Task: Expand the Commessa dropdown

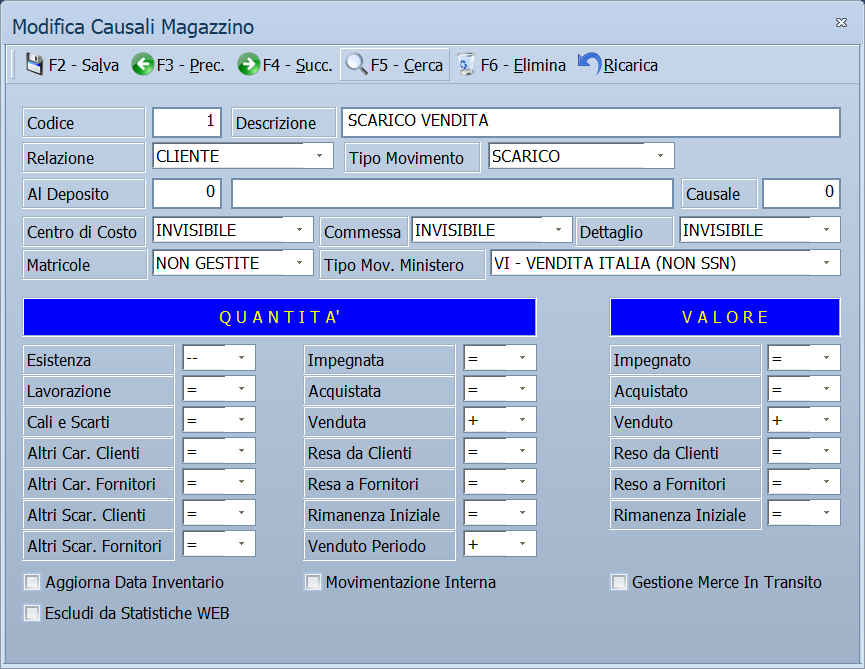Action: (558, 230)
